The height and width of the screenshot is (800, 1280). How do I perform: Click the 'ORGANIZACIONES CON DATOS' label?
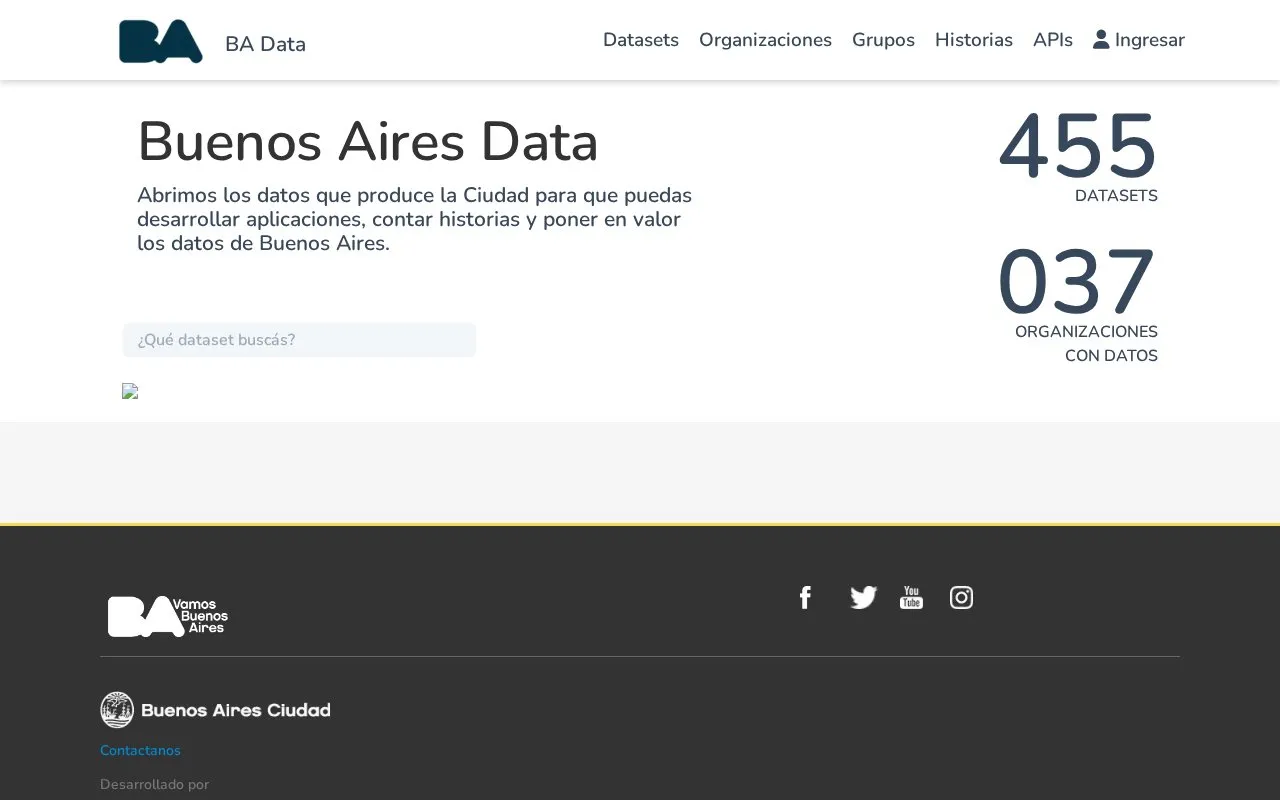[x=1086, y=344]
